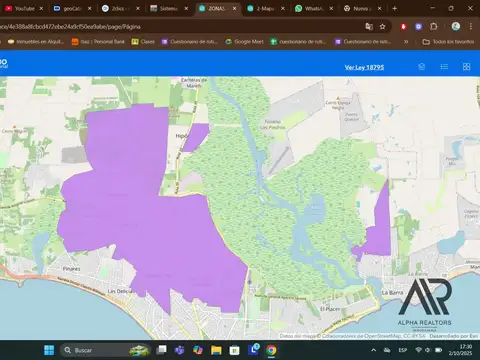Close the ZONAS browser tab

coord(235,8)
